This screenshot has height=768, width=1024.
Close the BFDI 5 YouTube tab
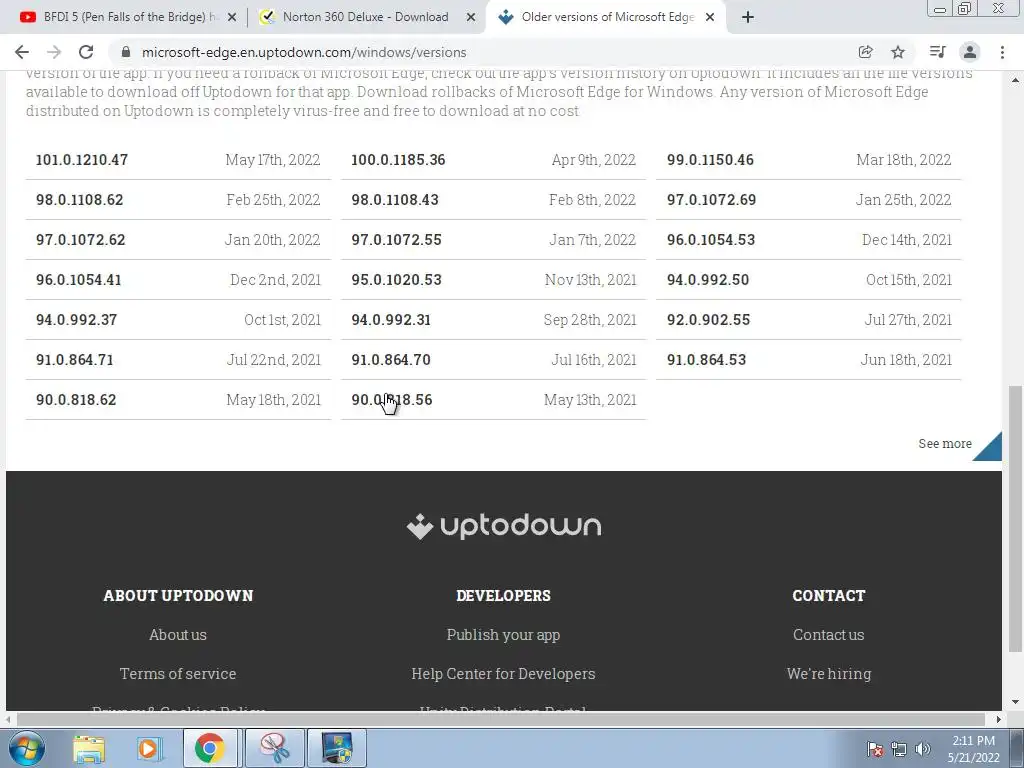[x=231, y=17]
